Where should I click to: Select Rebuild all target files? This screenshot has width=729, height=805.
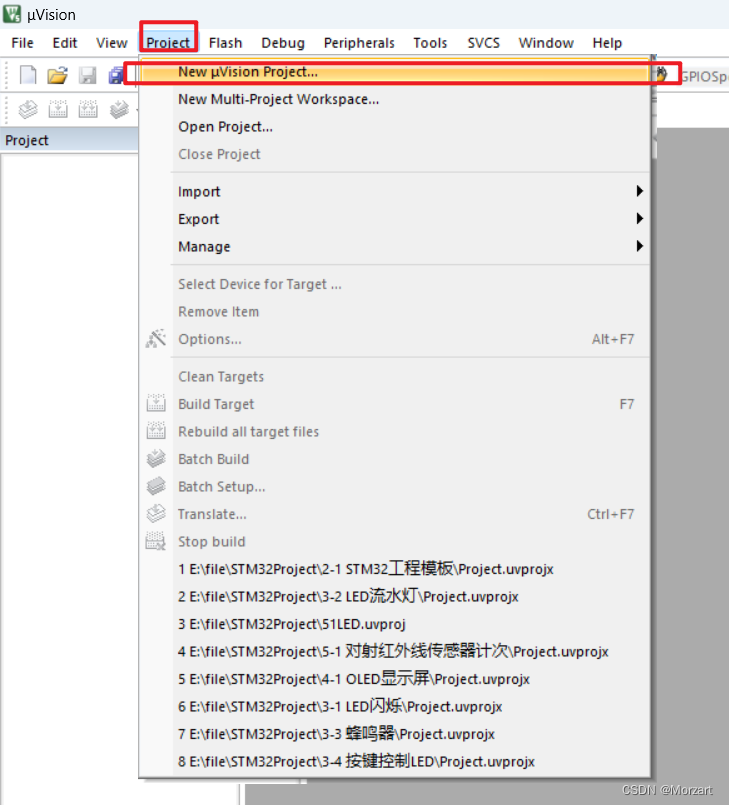[394, 431]
